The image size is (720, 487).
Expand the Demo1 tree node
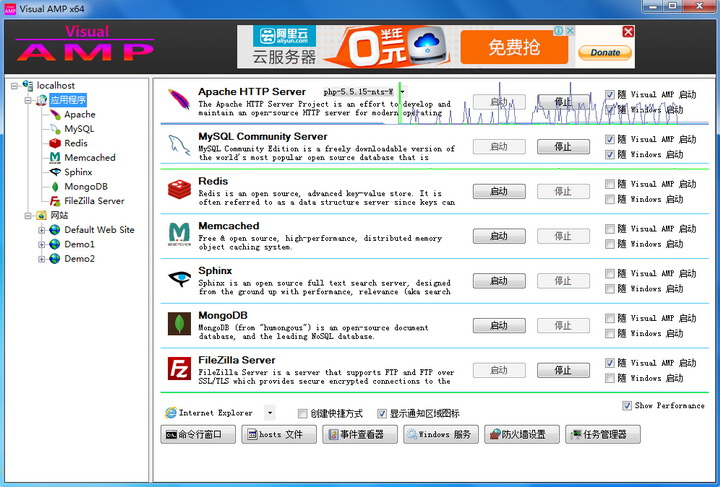pyautogui.click(x=41, y=244)
